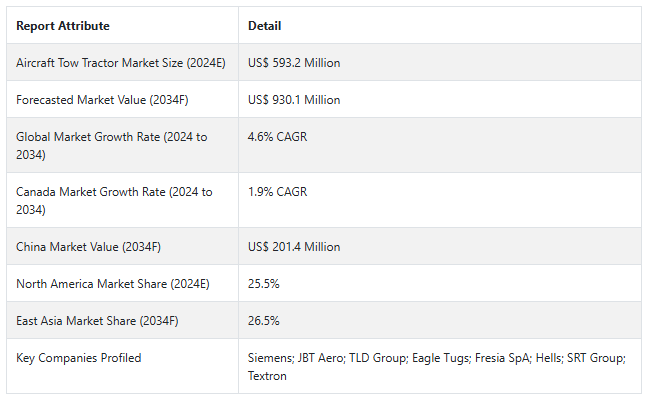
Task: Select the Aircraft Tow Tractor Market Size cell
Action: pyautogui.click(x=121, y=63)
